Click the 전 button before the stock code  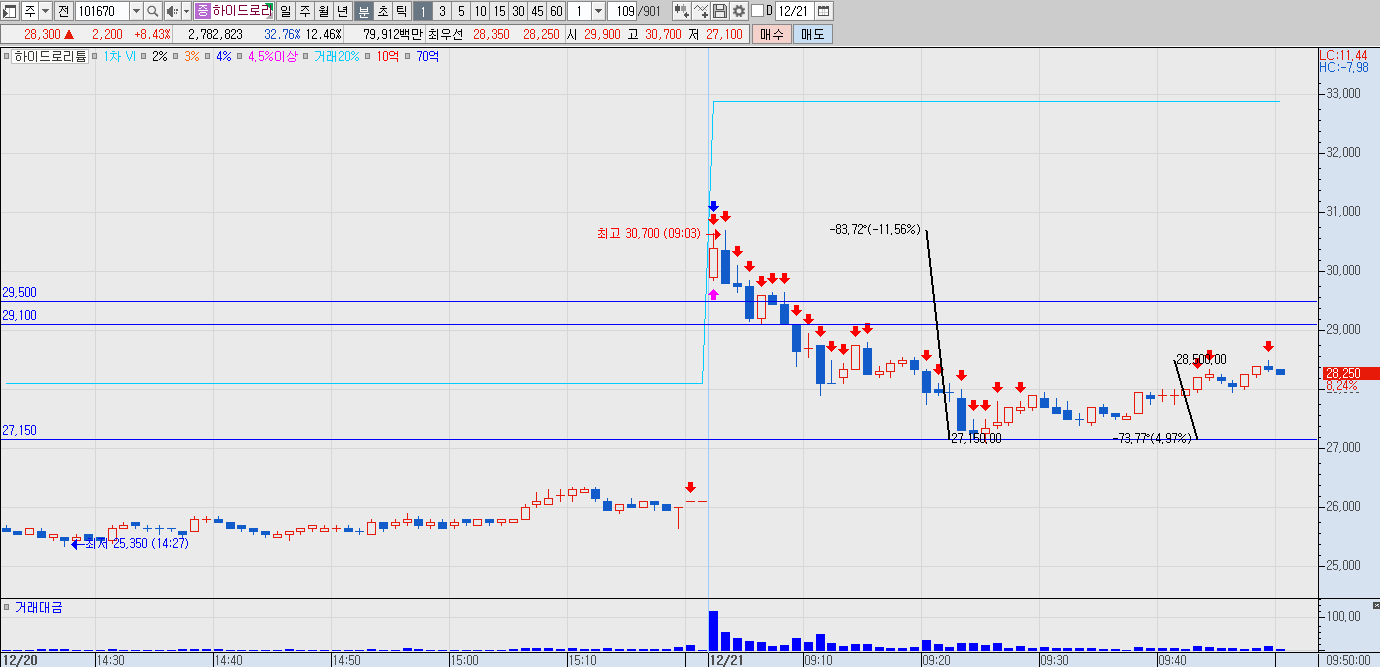click(x=64, y=11)
